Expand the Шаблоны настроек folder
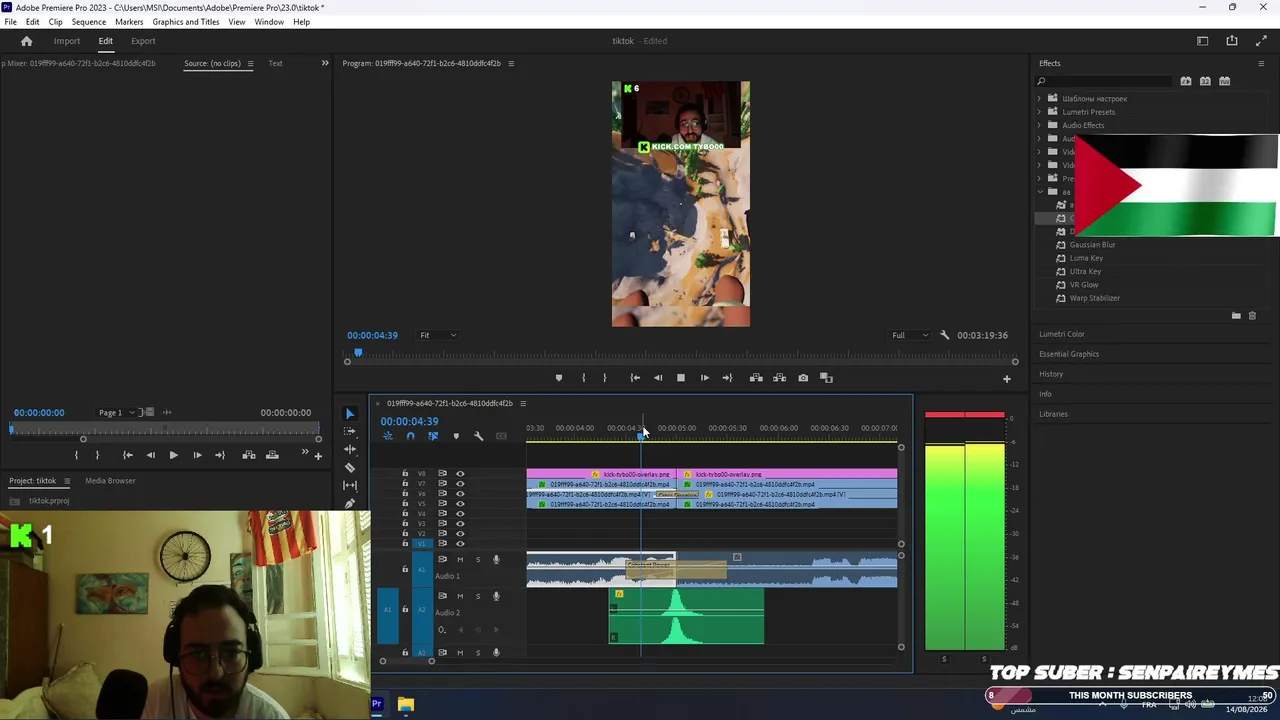This screenshot has height=720, width=1280. (x=1039, y=99)
